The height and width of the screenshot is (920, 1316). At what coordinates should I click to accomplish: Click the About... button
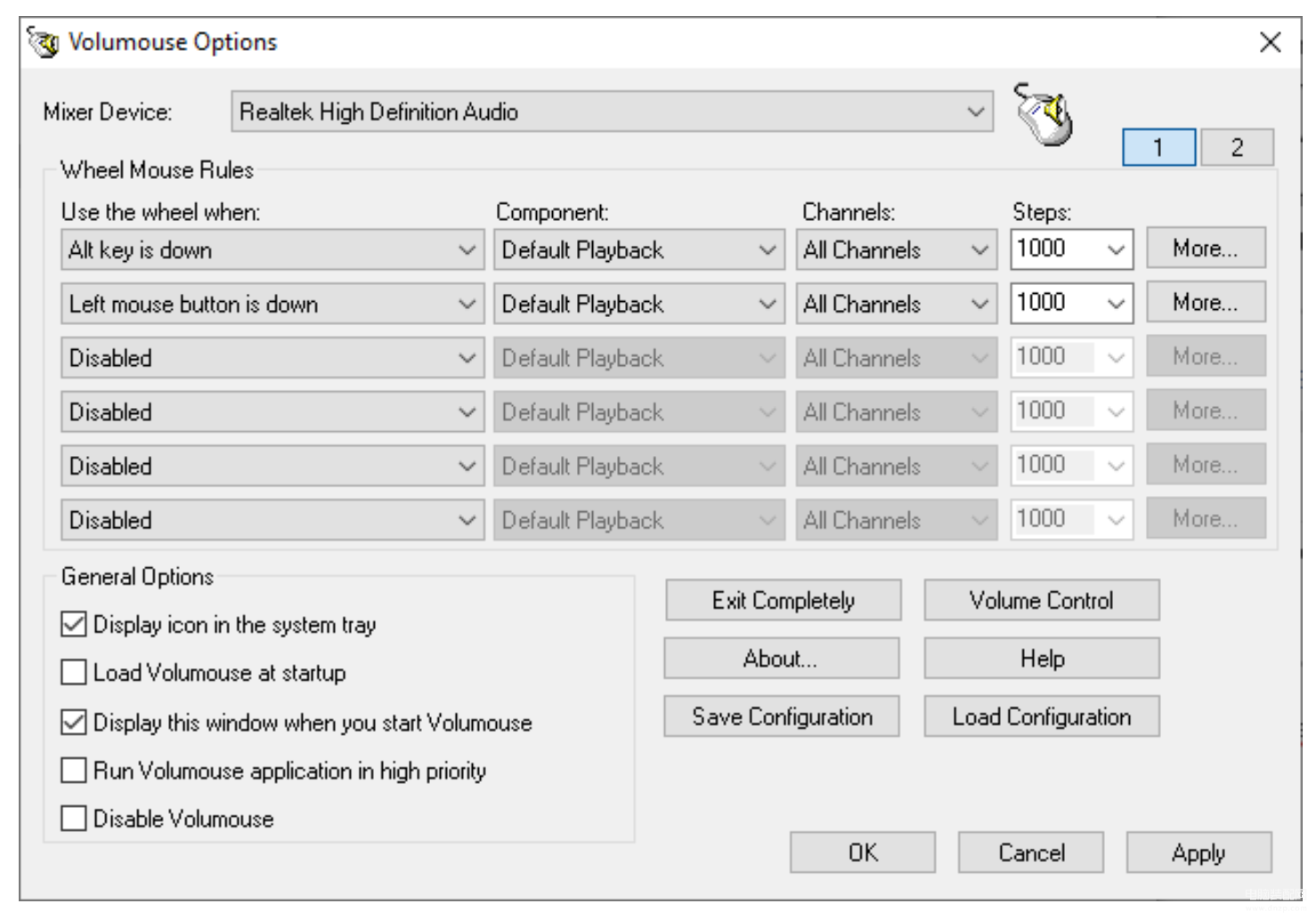tap(781, 659)
